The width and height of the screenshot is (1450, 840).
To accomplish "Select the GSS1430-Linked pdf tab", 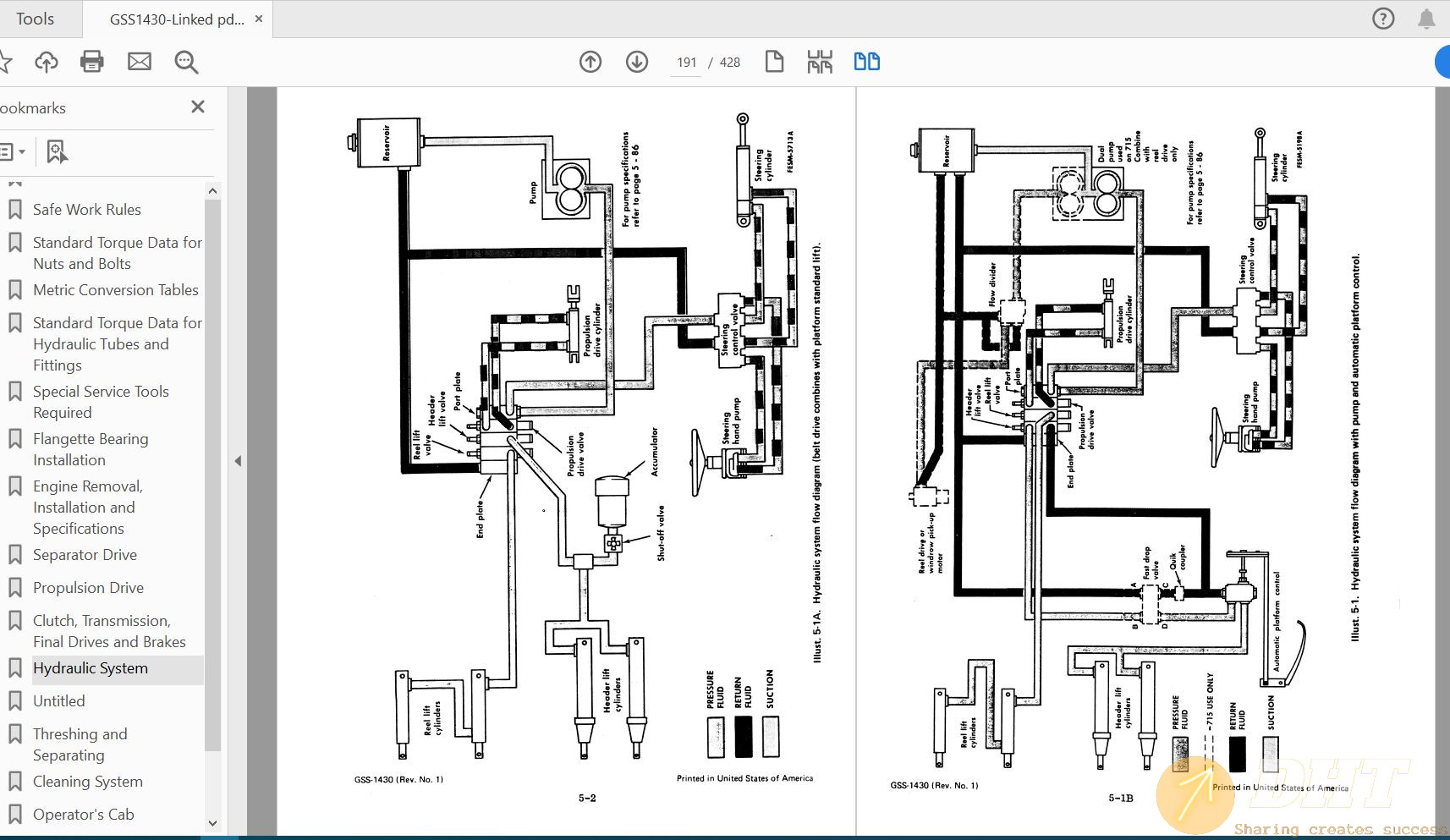I will 176,19.
